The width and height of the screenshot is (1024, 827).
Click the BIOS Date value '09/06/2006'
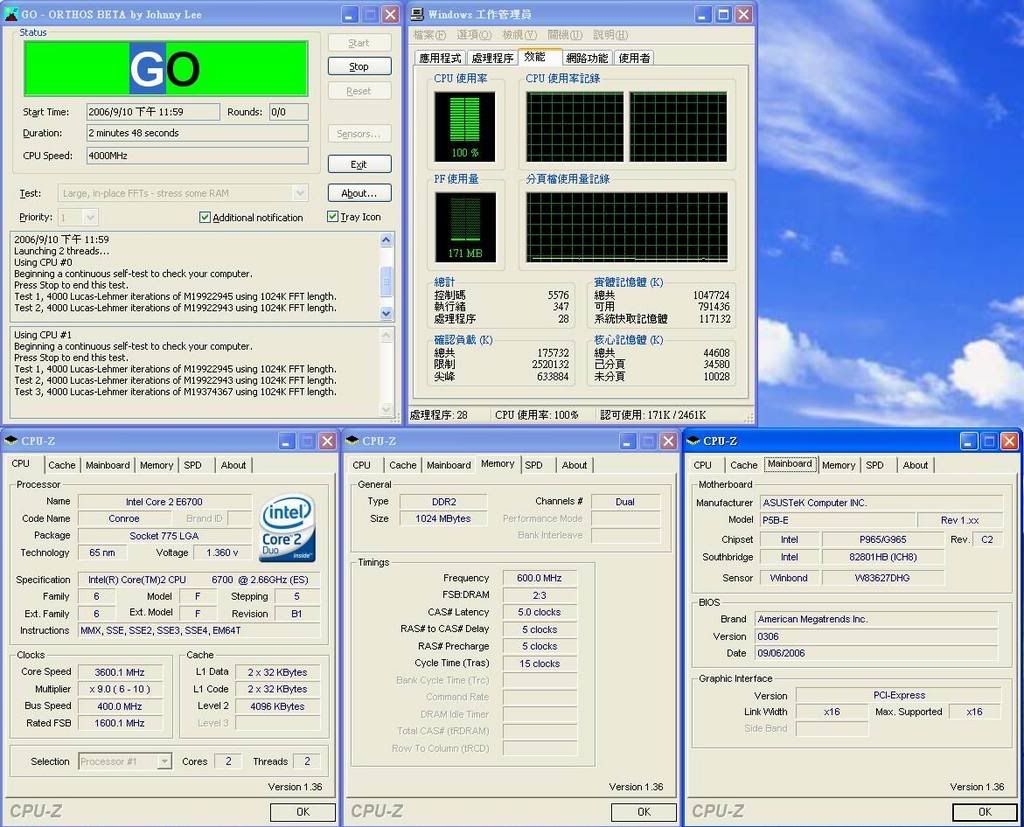click(x=876, y=653)
